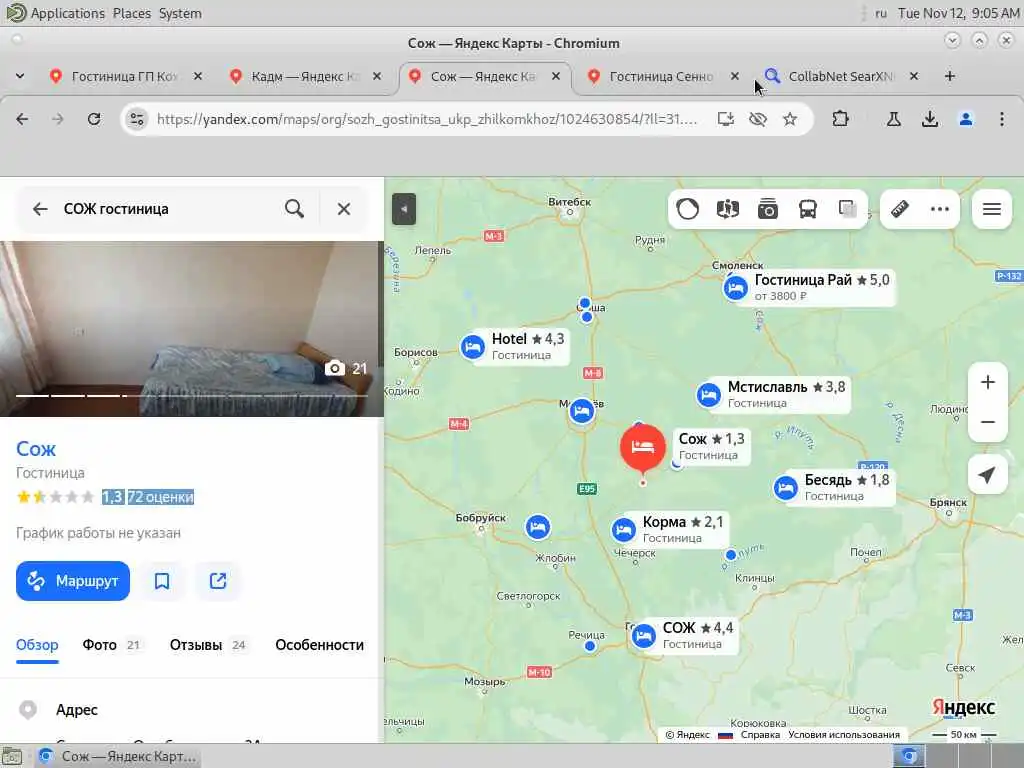Open the Chromium extensions puzzle icon
1024x768 pixels.
[840, 119]
